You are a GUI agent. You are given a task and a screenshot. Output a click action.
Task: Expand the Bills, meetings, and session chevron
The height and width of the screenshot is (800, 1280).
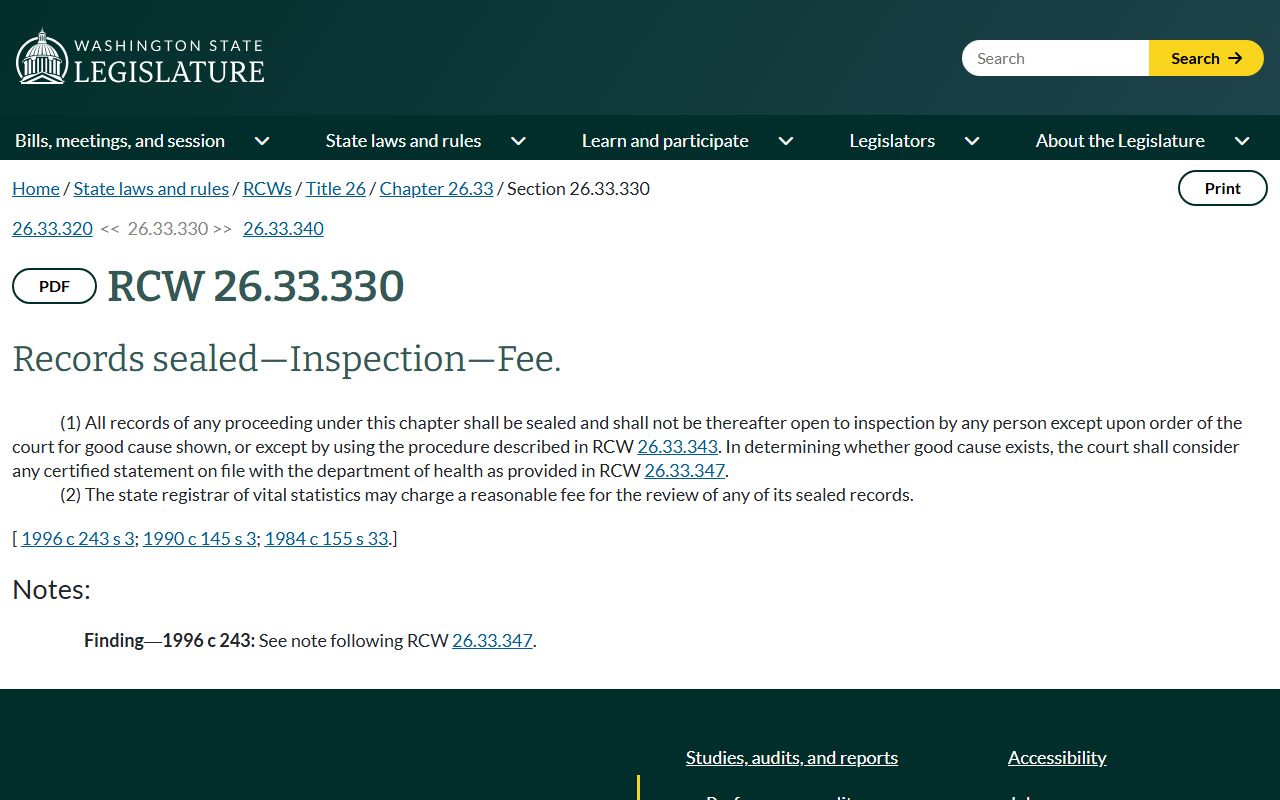tap(262, 141)
